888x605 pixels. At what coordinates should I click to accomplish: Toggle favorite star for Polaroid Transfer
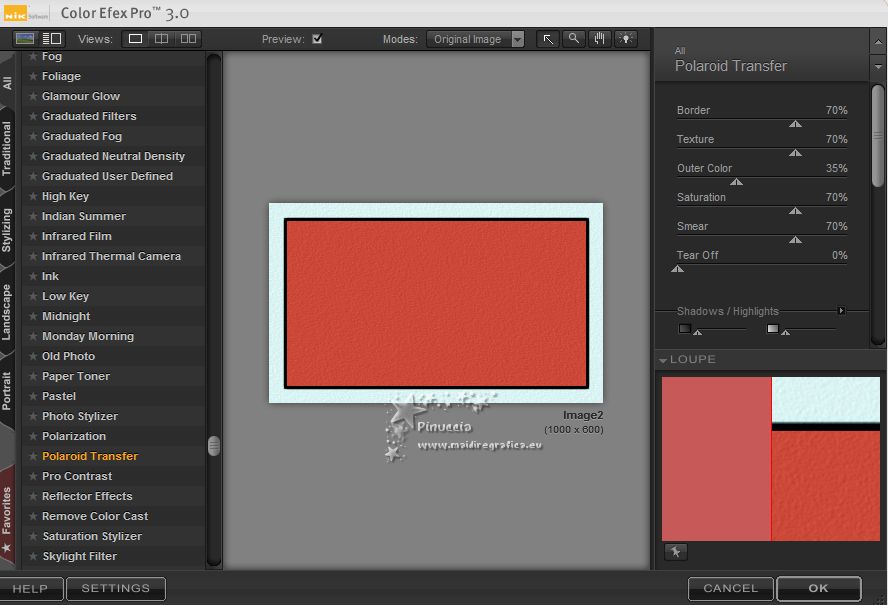pos(33,456)
